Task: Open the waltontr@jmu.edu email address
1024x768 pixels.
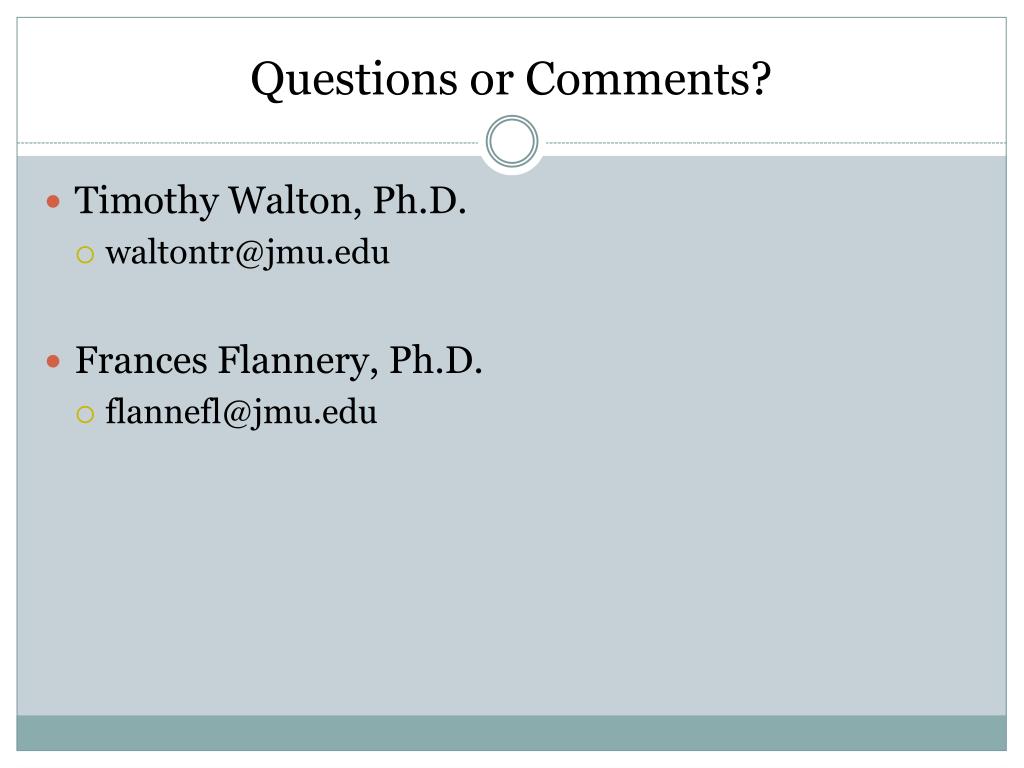Action: 248,253
